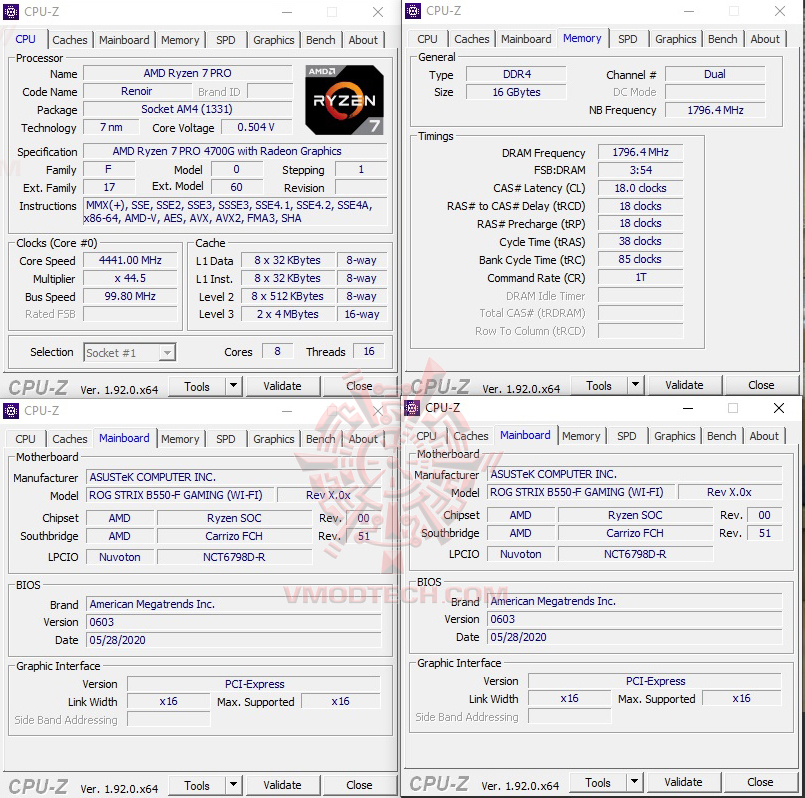Viewport: 805px width, 798px height.
Task: Open Mainboard tab in top-left CPU window
Action: click(x=124, y=40)
